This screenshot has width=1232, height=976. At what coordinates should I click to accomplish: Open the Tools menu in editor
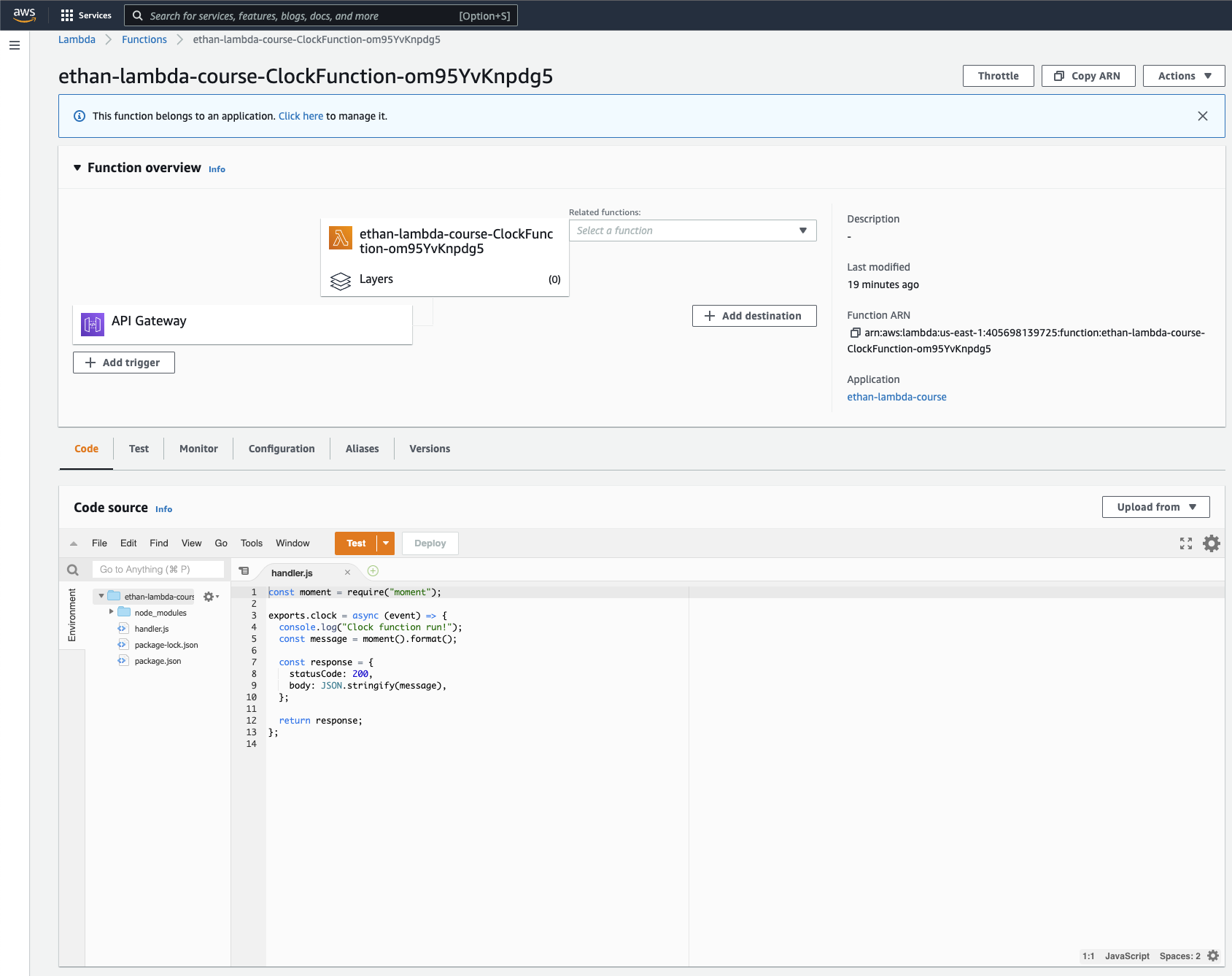pyautogui.click(x=252, y=543)
